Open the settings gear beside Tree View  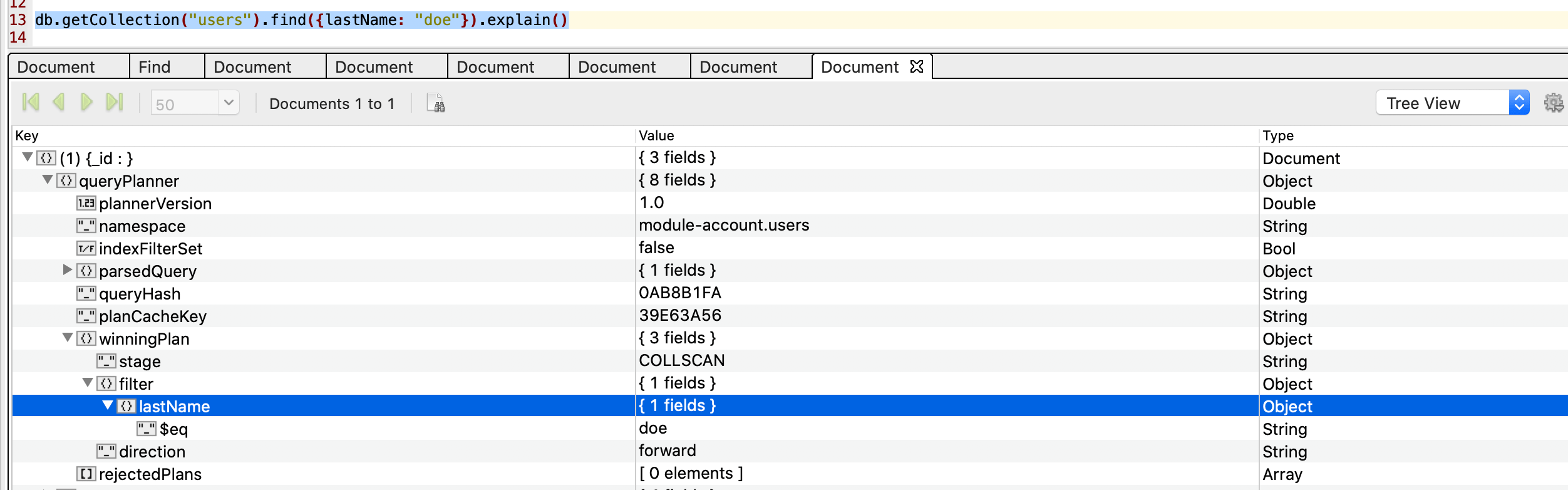[x=1553, y=103]
